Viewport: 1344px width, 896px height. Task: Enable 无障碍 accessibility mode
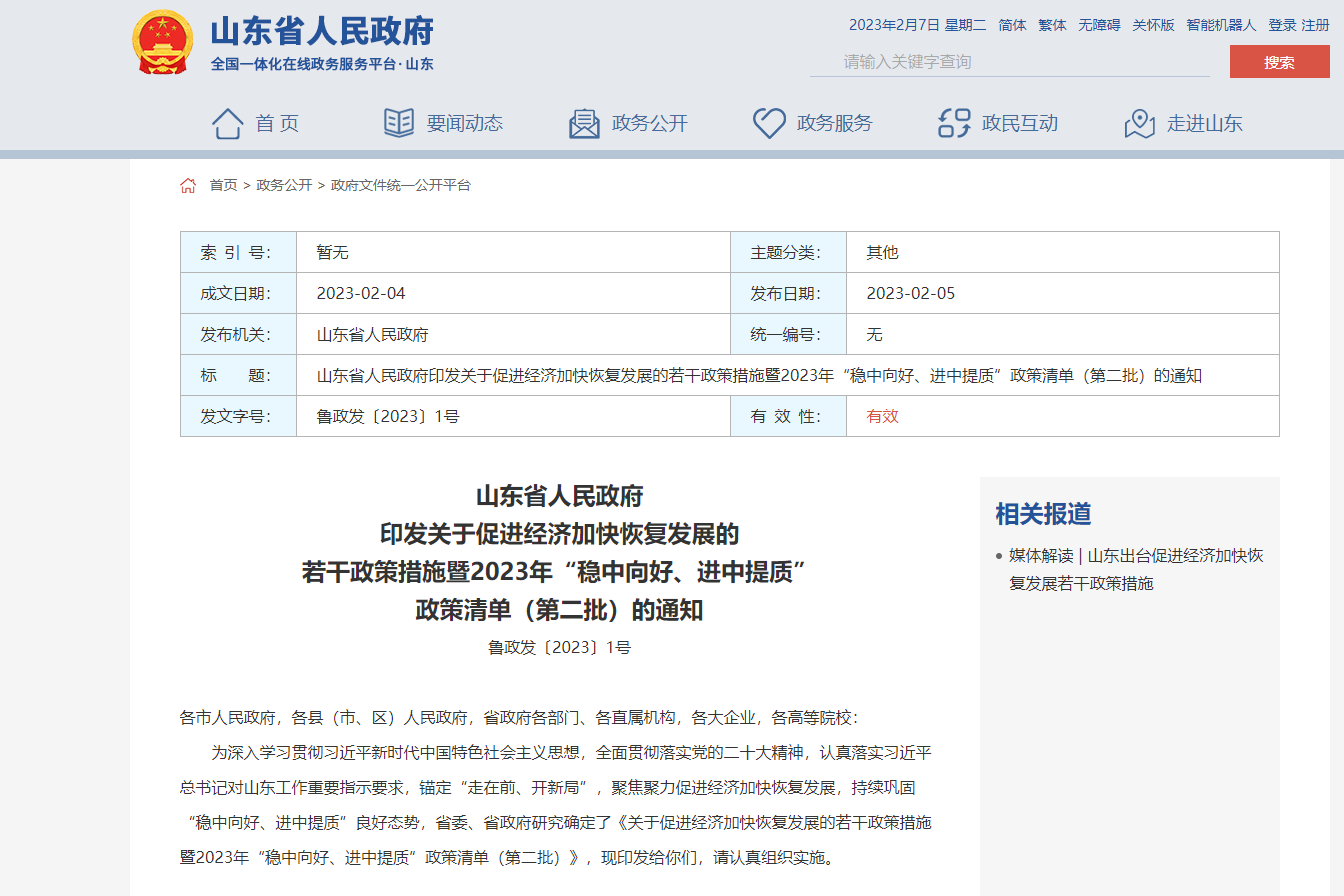(x=1099, y=25)
